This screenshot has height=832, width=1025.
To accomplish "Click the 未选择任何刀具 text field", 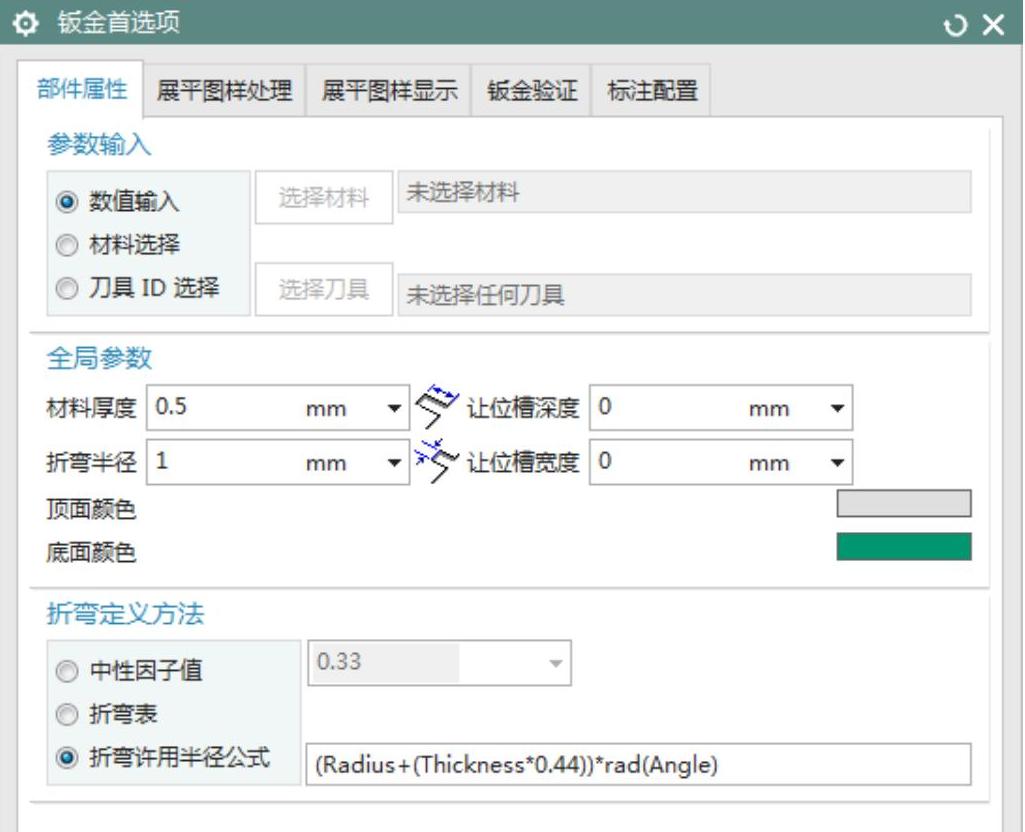I will pyautogui.click(x=684, y=295).
